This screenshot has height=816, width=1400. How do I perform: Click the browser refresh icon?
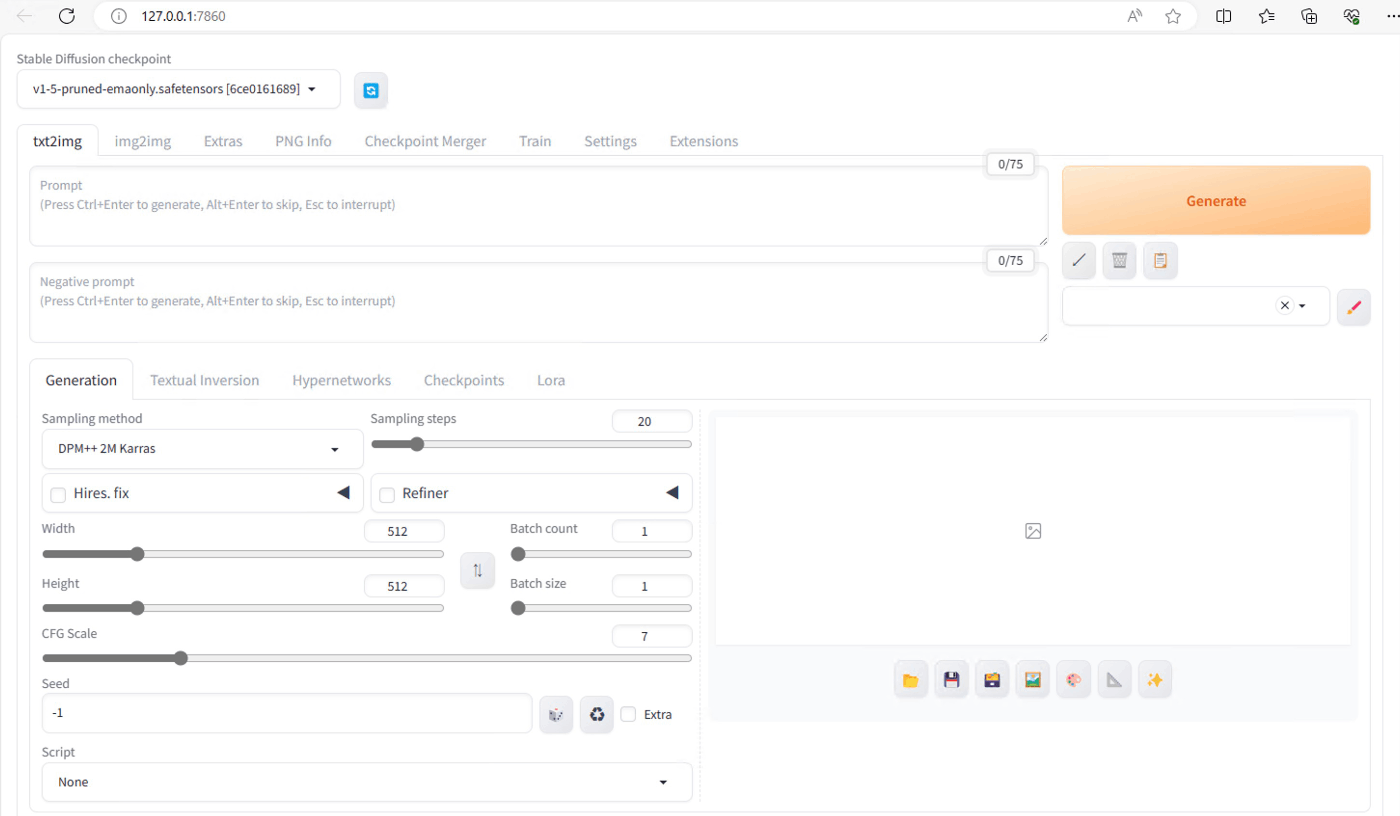(x=67, y=16)
